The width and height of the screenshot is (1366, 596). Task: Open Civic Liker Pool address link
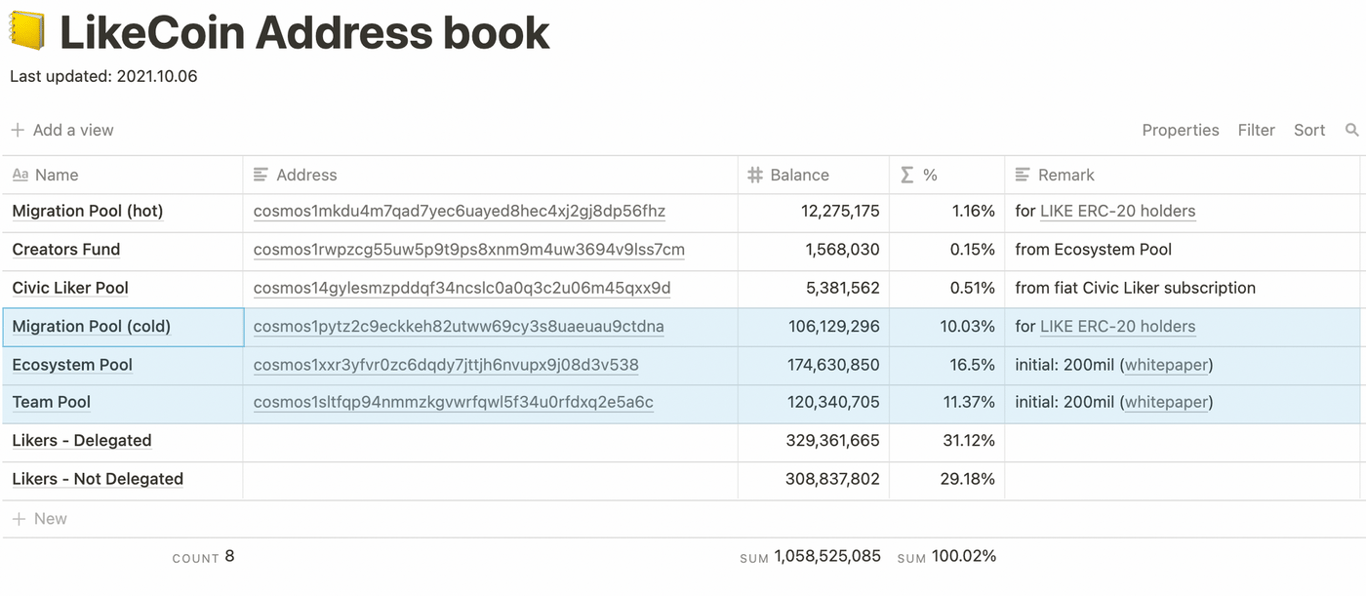click(x=462, y=288)
